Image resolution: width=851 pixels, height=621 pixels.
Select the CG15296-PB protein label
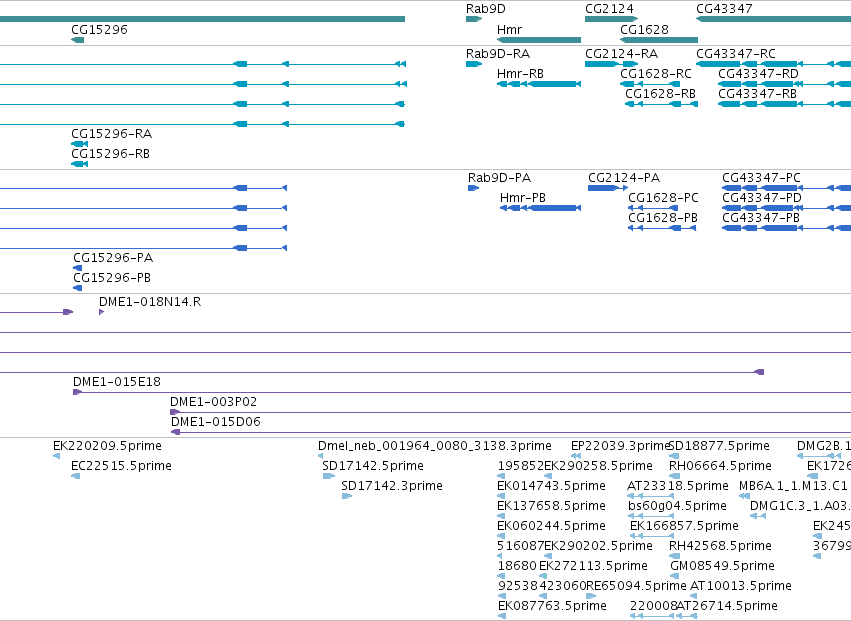click(x=112, y=277)
